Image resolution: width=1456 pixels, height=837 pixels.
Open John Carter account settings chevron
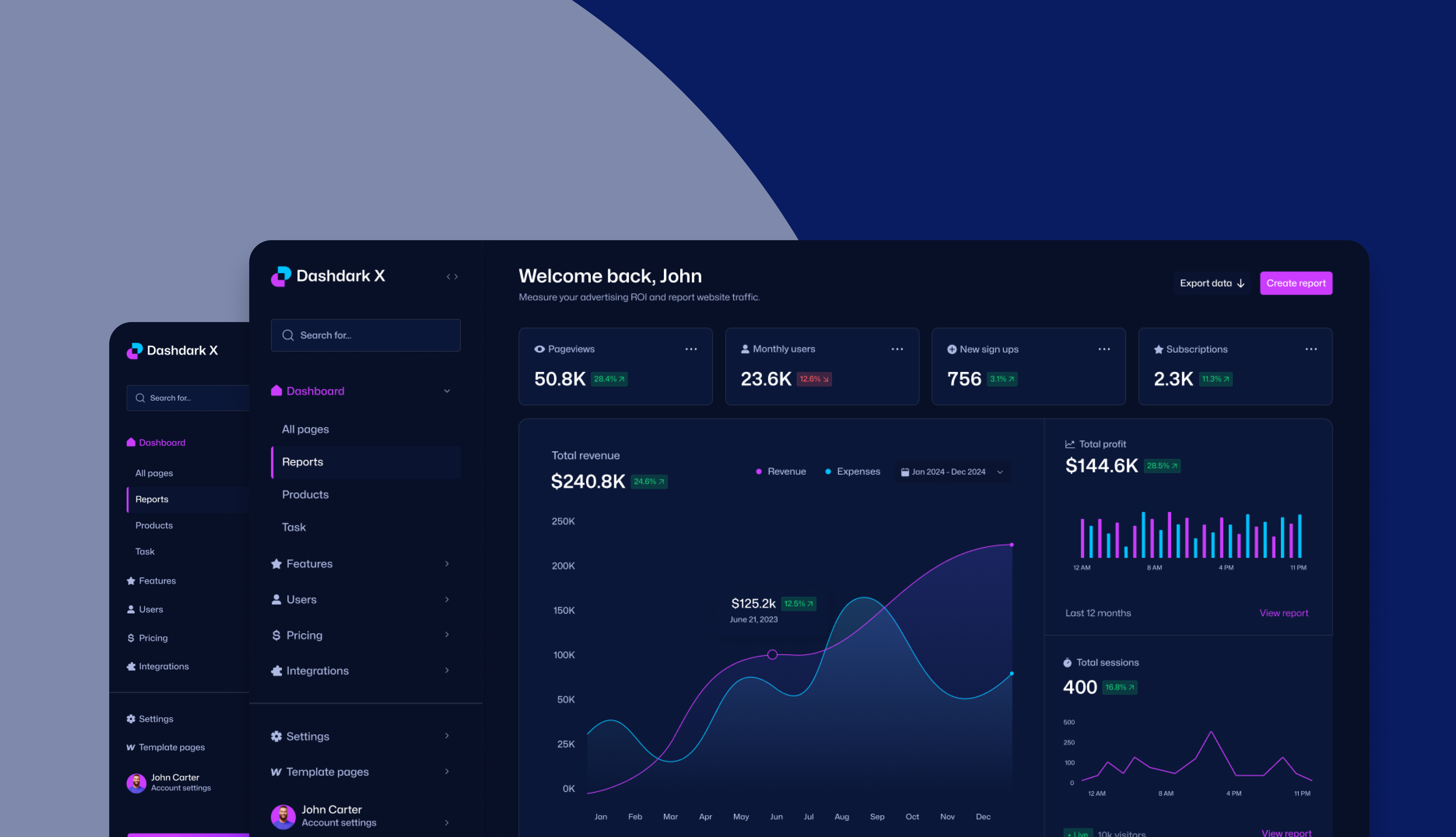(x=447, y=823)
